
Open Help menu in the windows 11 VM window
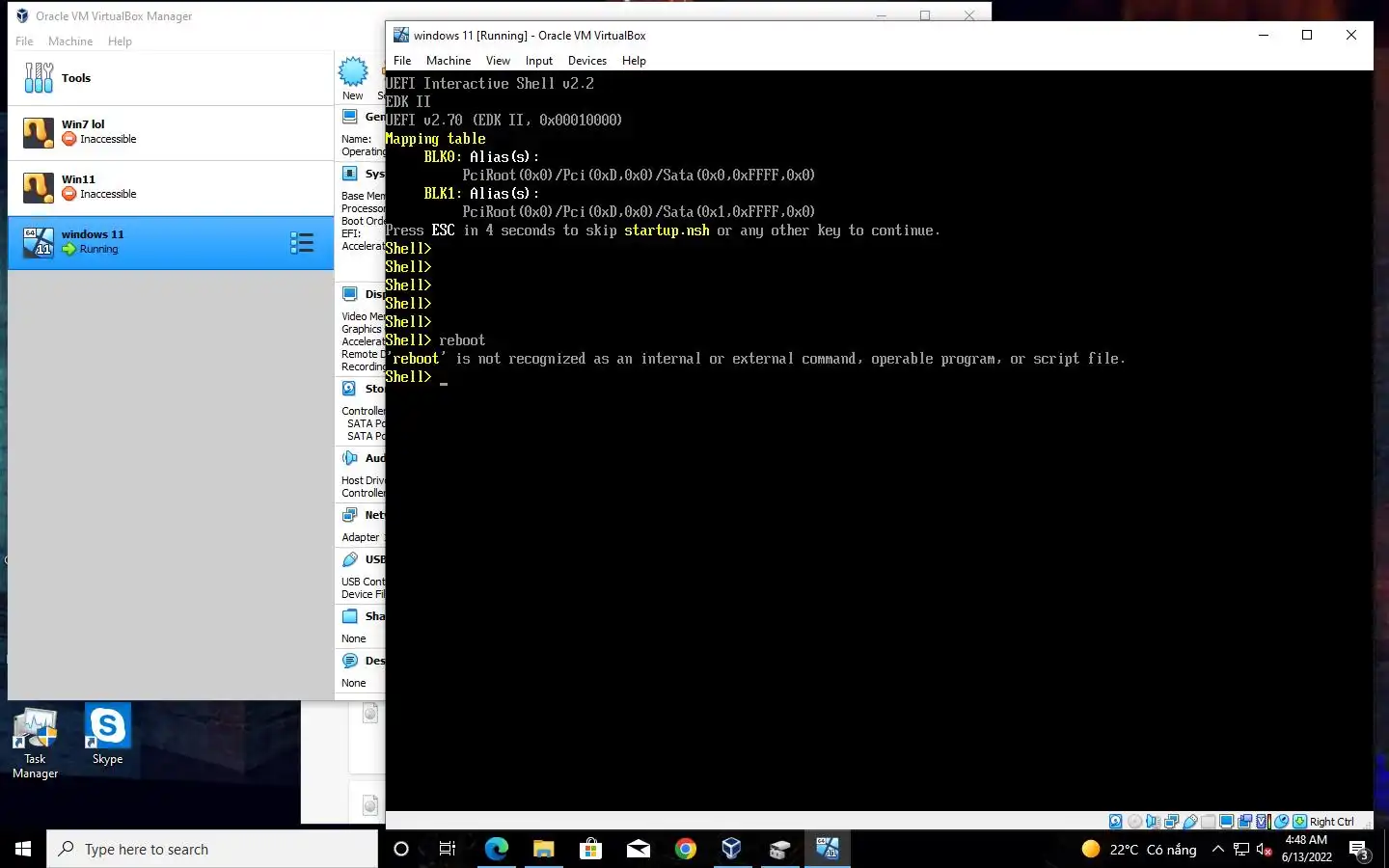[x=634, y=61]
